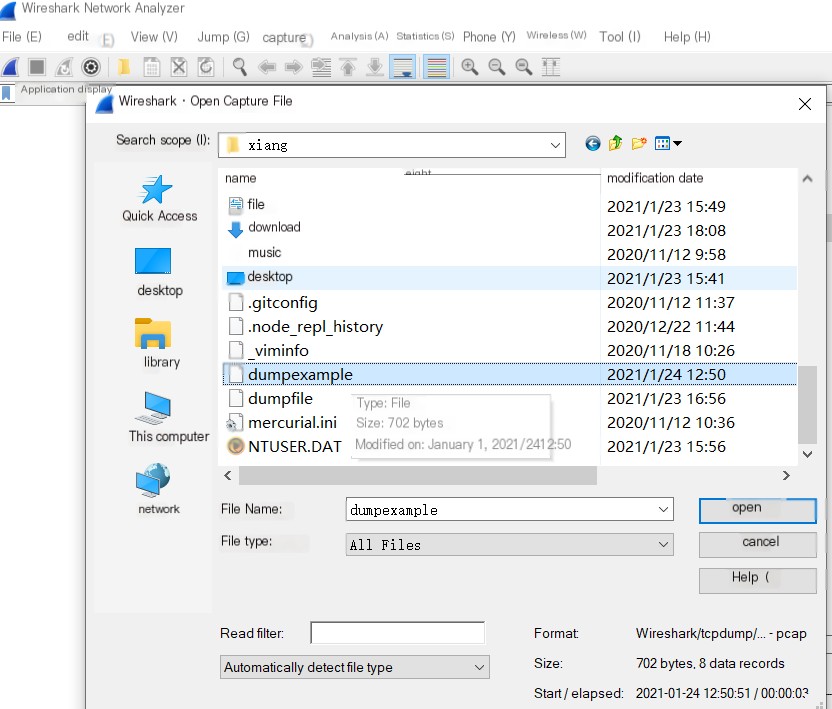Open the File (E) menu
The width and height of the screenshot is (832, 709).
click(22, 37)
